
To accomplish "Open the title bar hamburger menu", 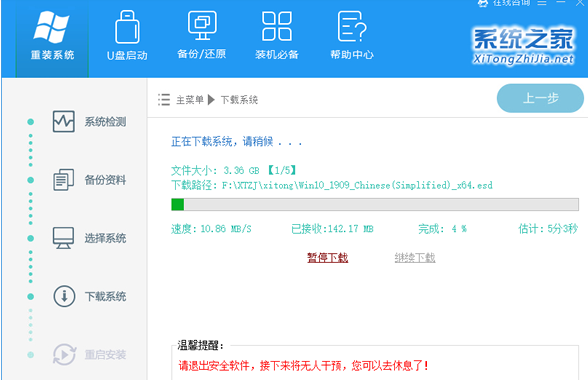I will [542, 3].
